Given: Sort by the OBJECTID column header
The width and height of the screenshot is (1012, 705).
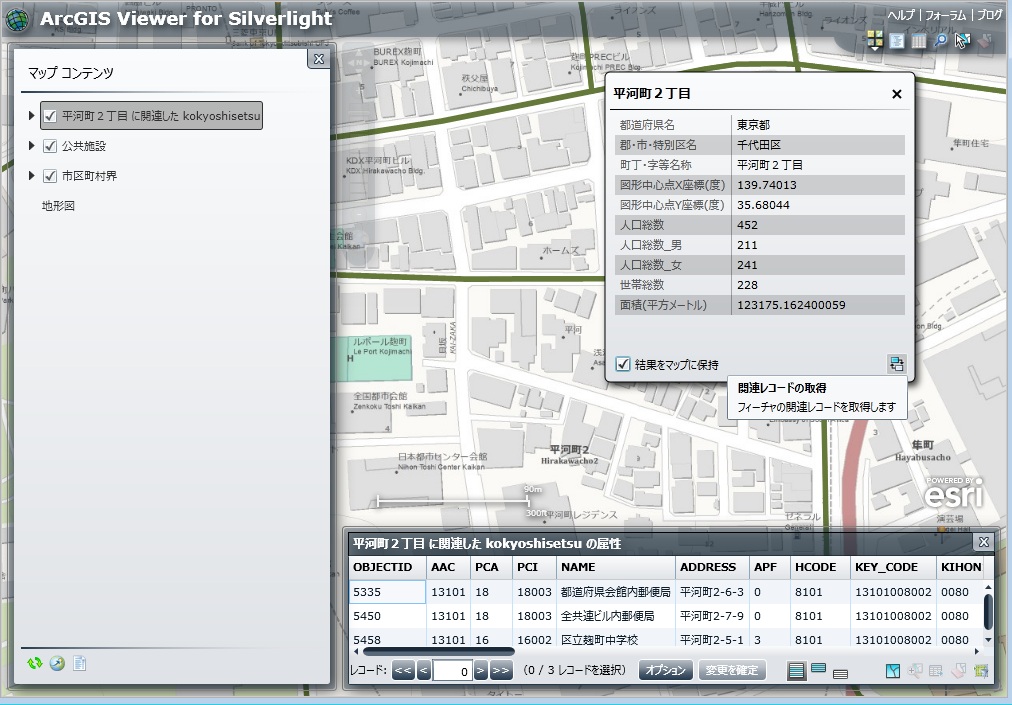Looking at the screenshot, I should click(387, 567).
